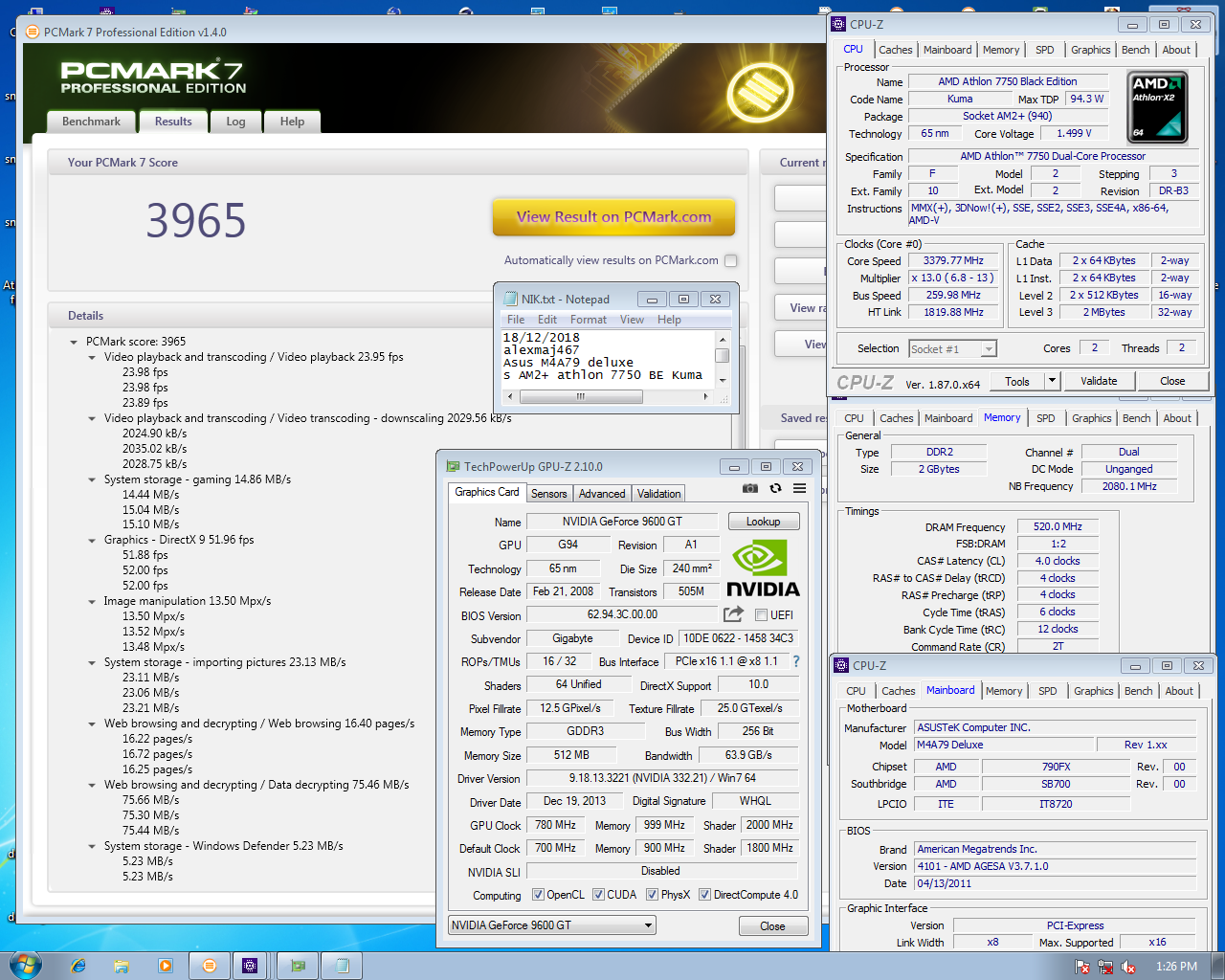Toggle the OpenCL checkbox
This screenshot has width=1225, height=980.
pos(539,895)
